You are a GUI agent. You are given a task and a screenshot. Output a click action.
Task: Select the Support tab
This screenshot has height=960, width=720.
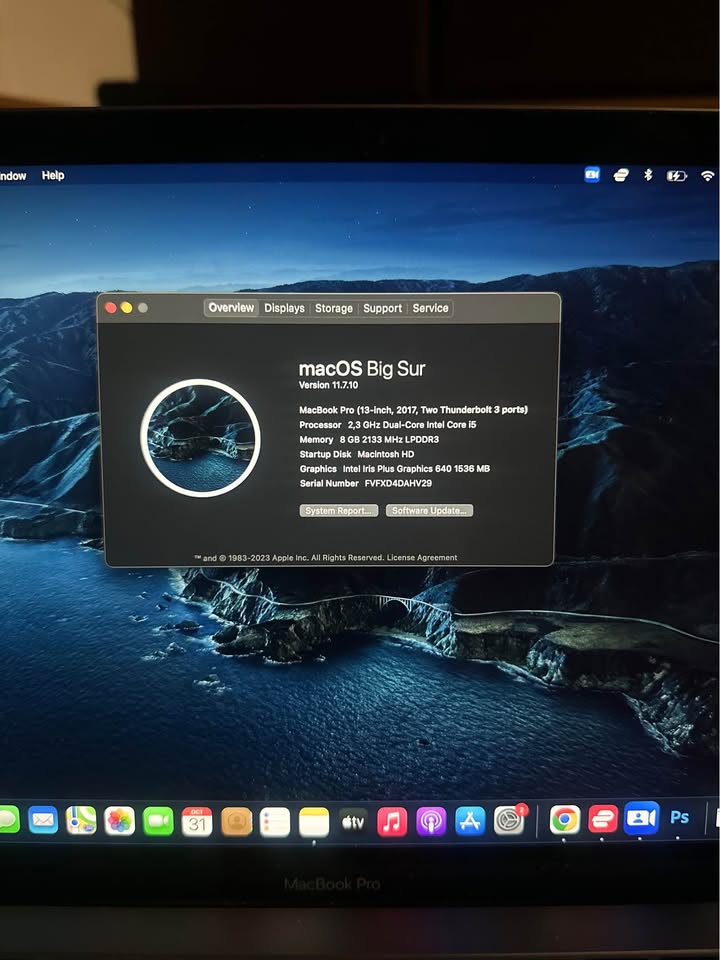point(382,308)
